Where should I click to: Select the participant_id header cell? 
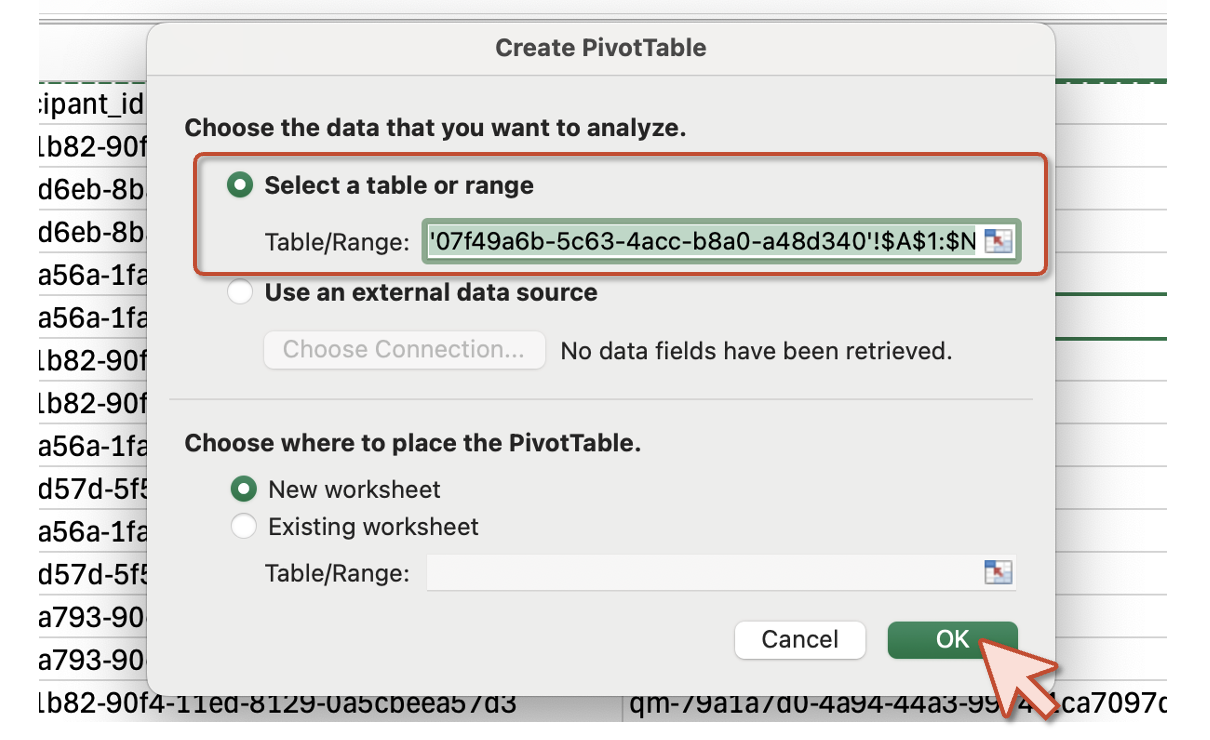(92, 103)
